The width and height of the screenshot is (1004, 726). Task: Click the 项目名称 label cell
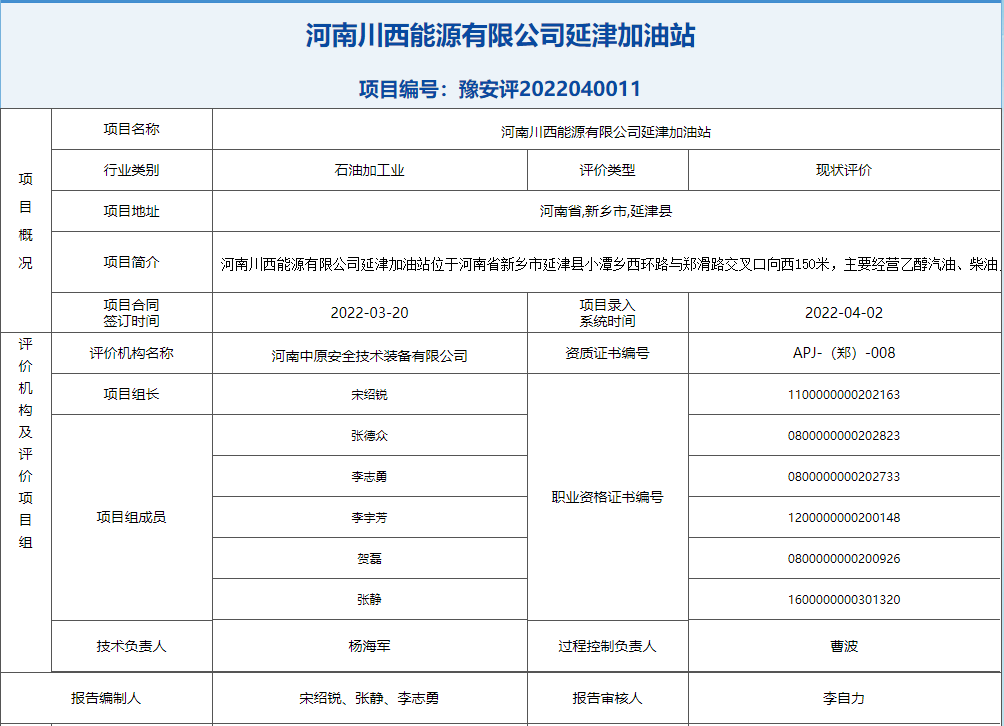131,129
